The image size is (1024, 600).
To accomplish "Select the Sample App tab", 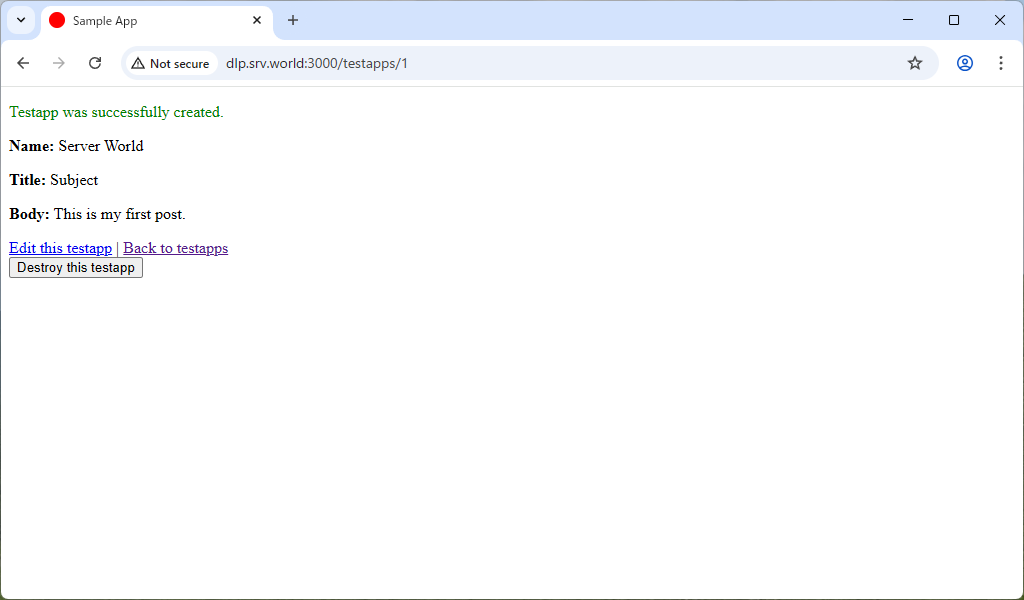I will click(140, 21).
